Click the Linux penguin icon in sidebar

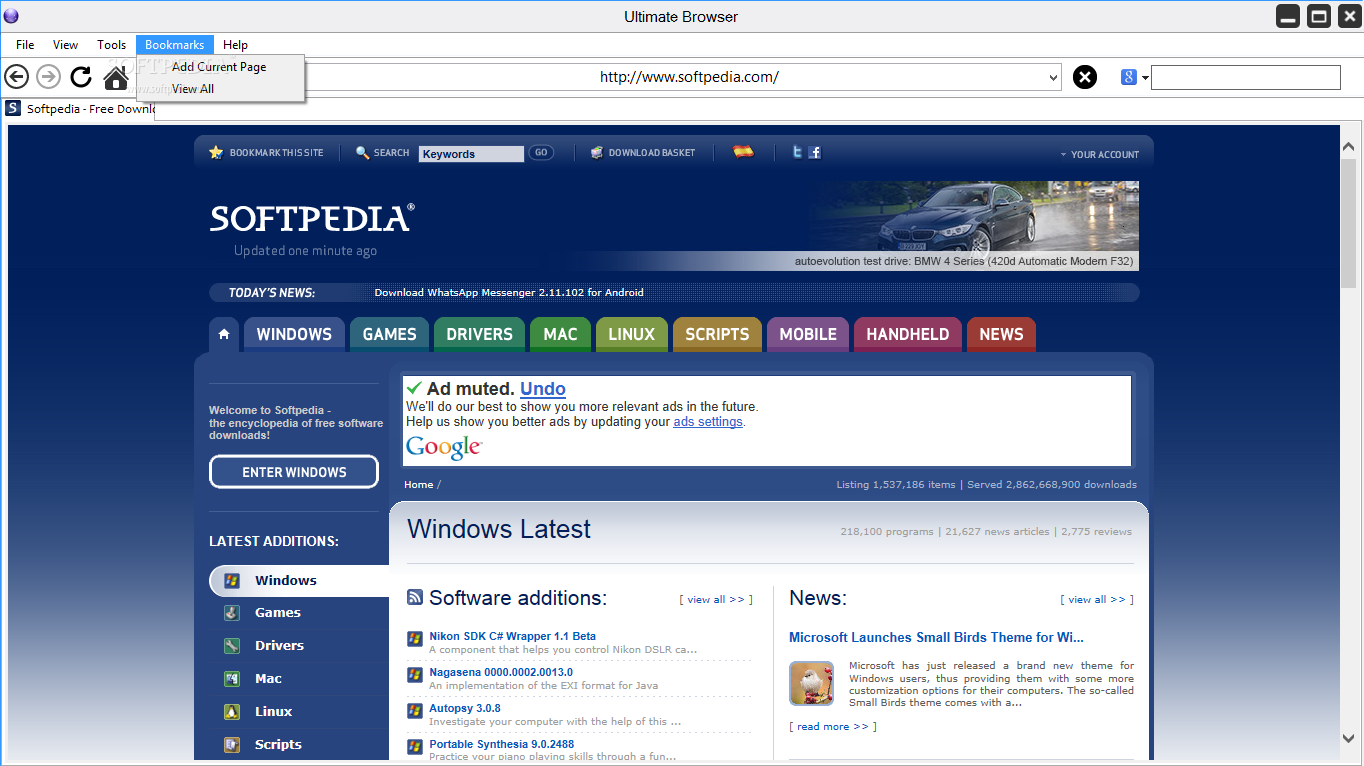232,712
